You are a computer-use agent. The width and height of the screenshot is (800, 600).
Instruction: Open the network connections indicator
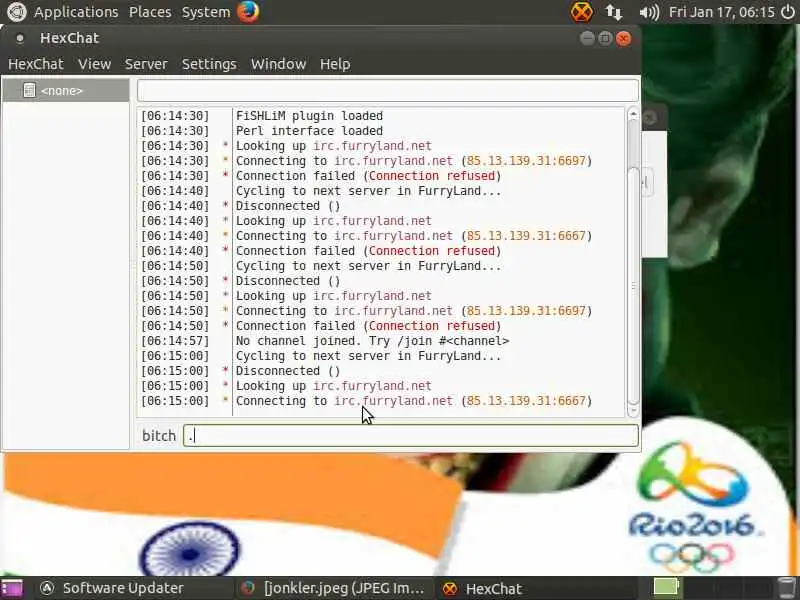coord(614,12)
